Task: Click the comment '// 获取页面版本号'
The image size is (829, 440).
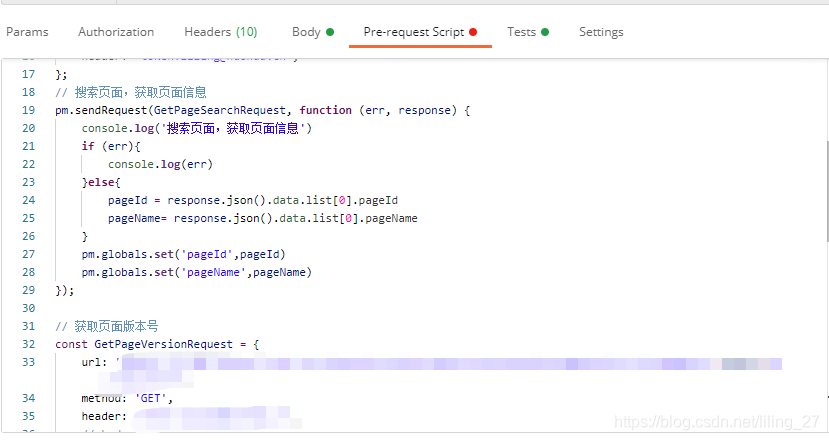Action: (x=107, y=326)
